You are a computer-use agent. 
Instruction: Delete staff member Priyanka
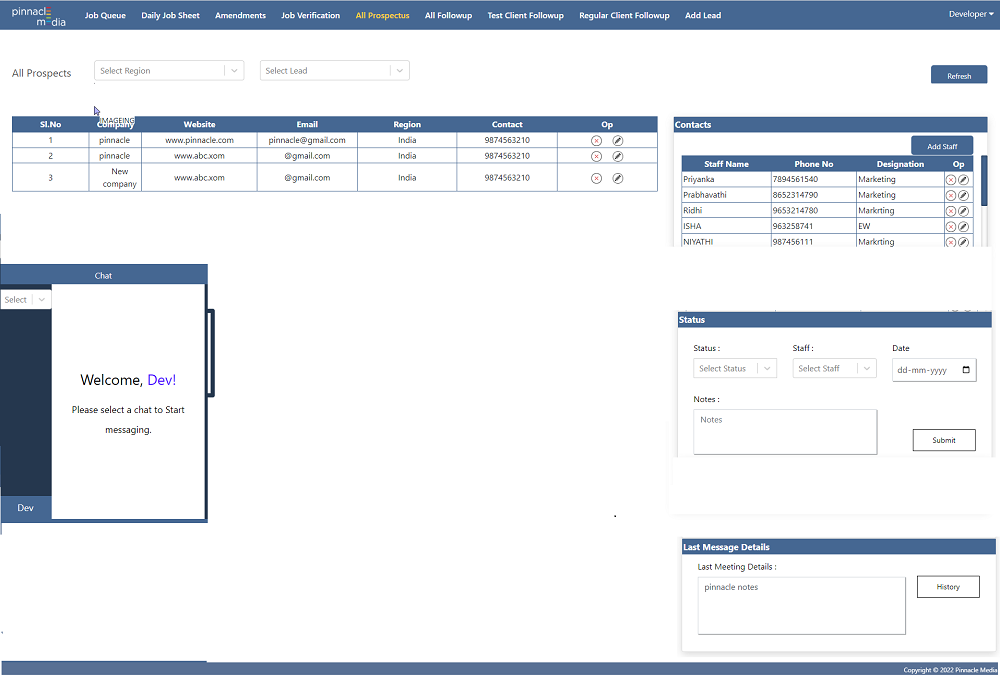[951, 180]
